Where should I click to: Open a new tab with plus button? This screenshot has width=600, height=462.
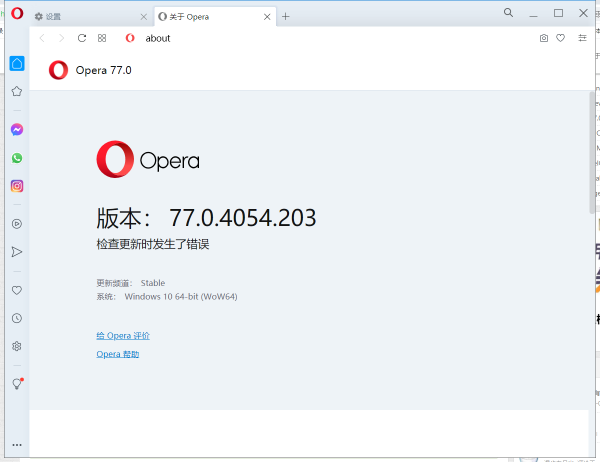[285, 16]
